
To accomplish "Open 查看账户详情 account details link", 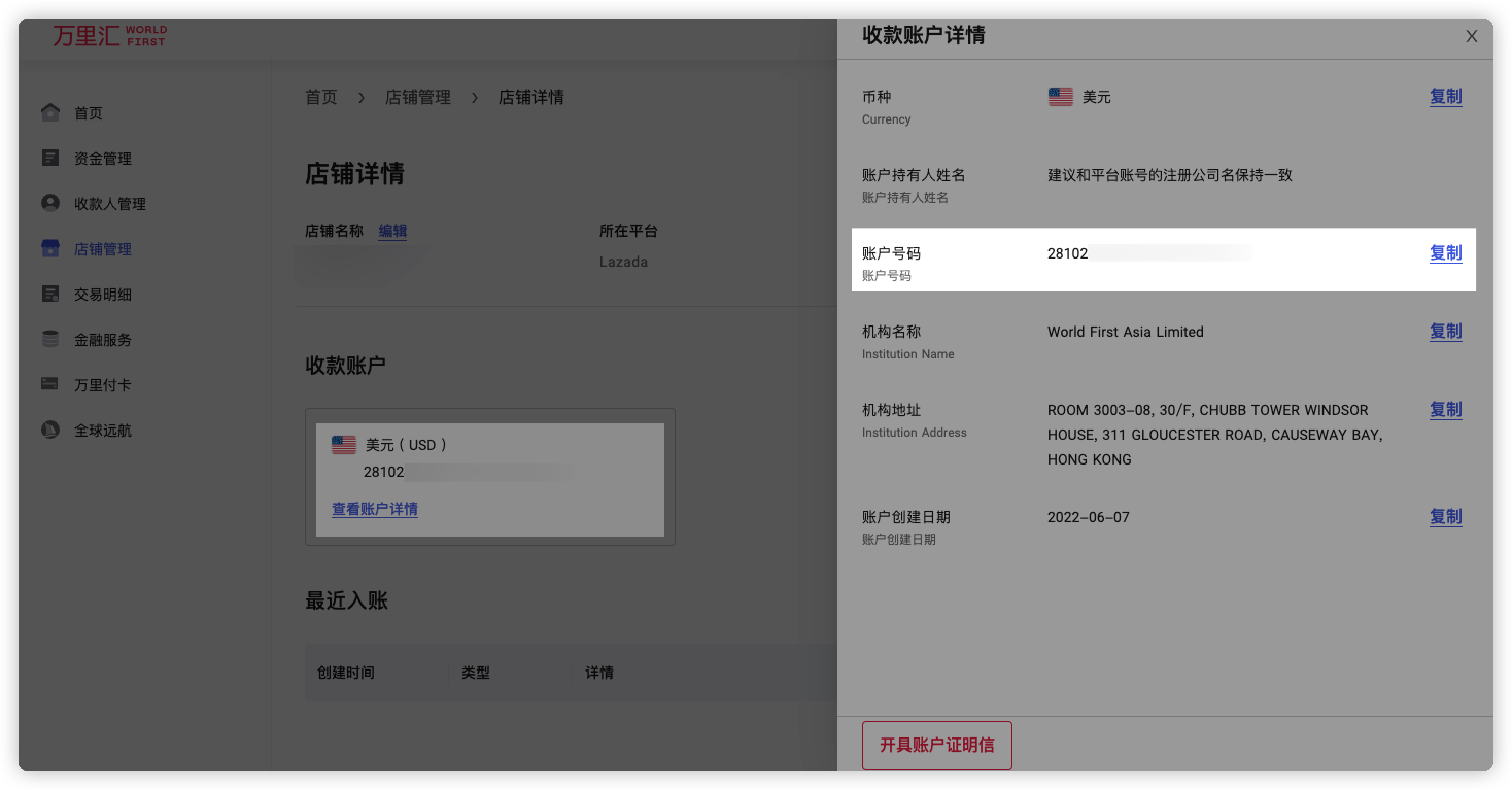I will (375, 509).
